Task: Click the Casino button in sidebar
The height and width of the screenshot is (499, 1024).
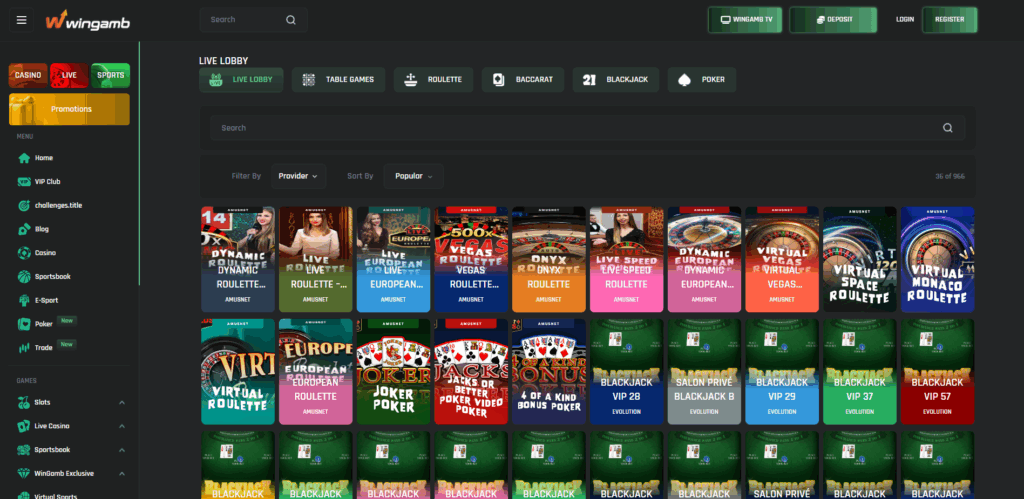Action: click(28, 75)
